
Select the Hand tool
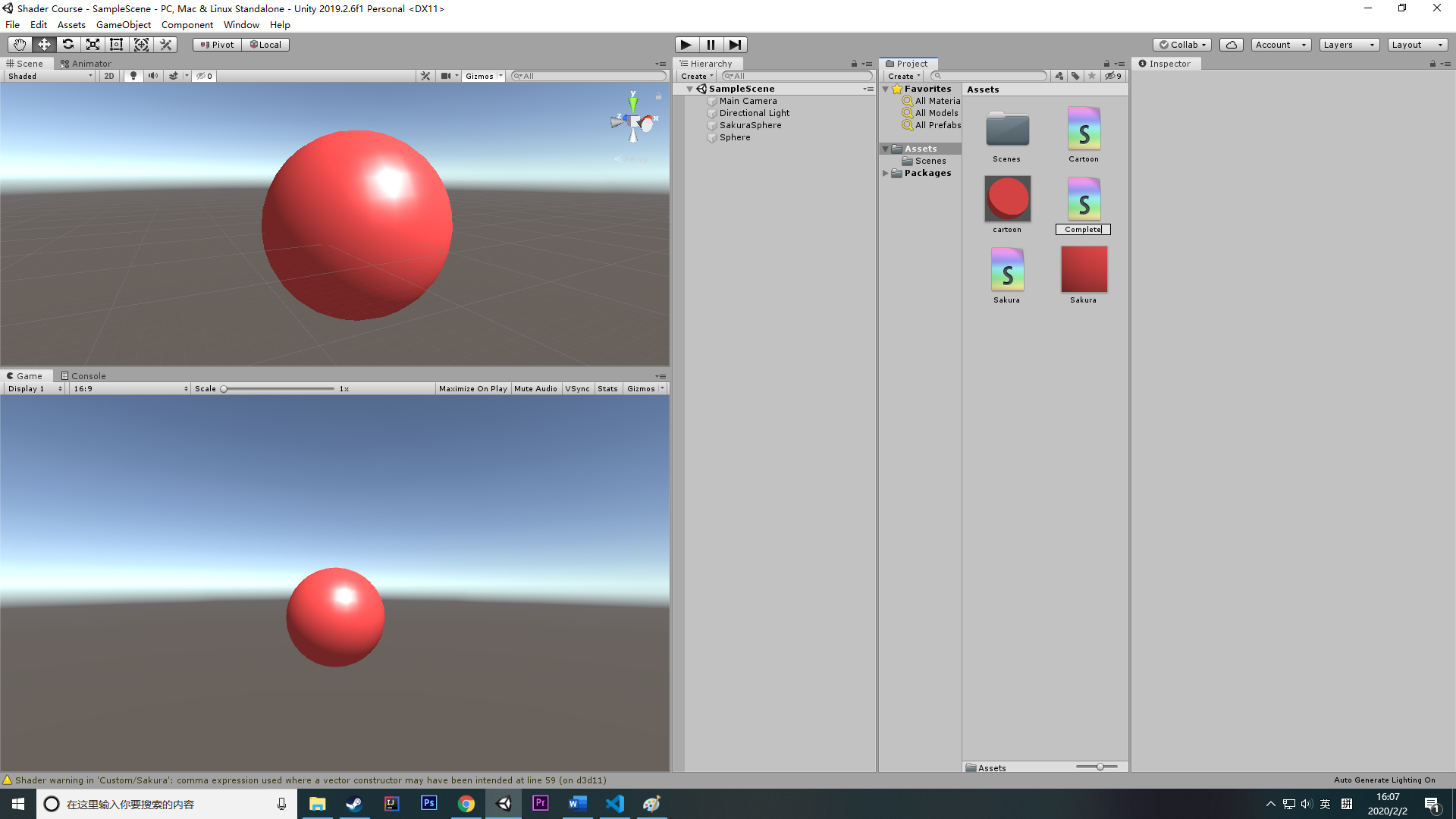pyautogui.click(x=19, y=45)
